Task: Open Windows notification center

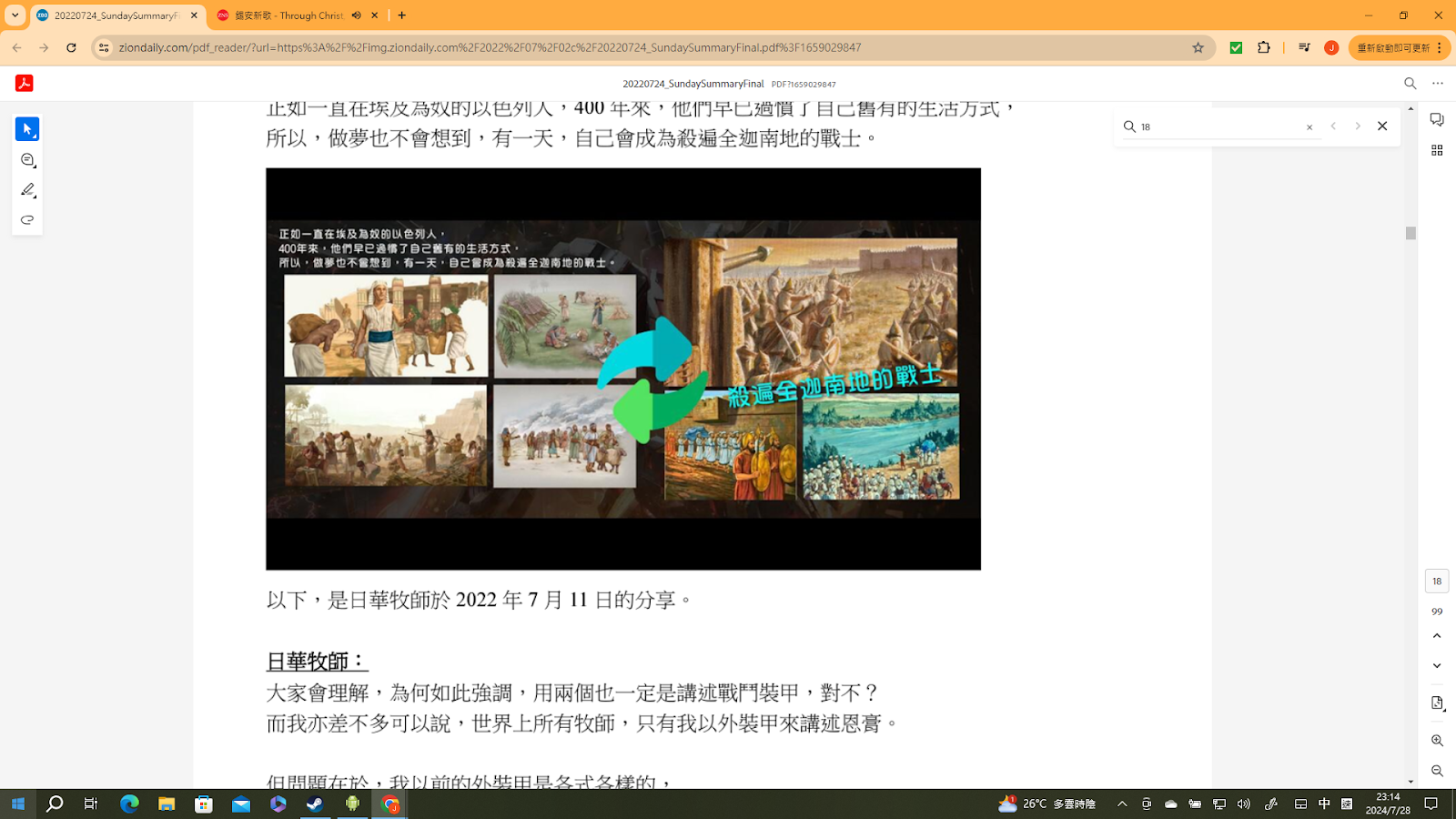Action: pyautogui.click(x=1431, y=804)
